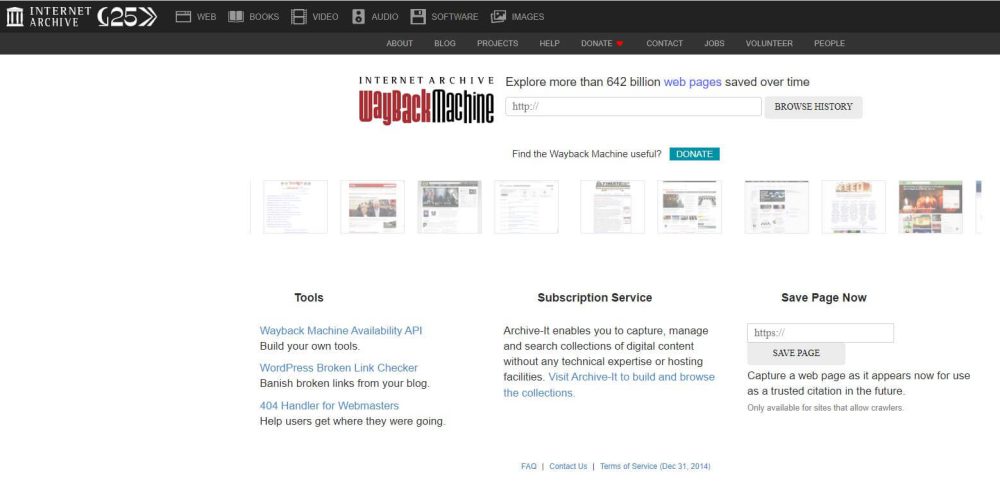Click the teal DONATE button
The height and width of the screenshot is (487, 1000).
tap(694, 154)
